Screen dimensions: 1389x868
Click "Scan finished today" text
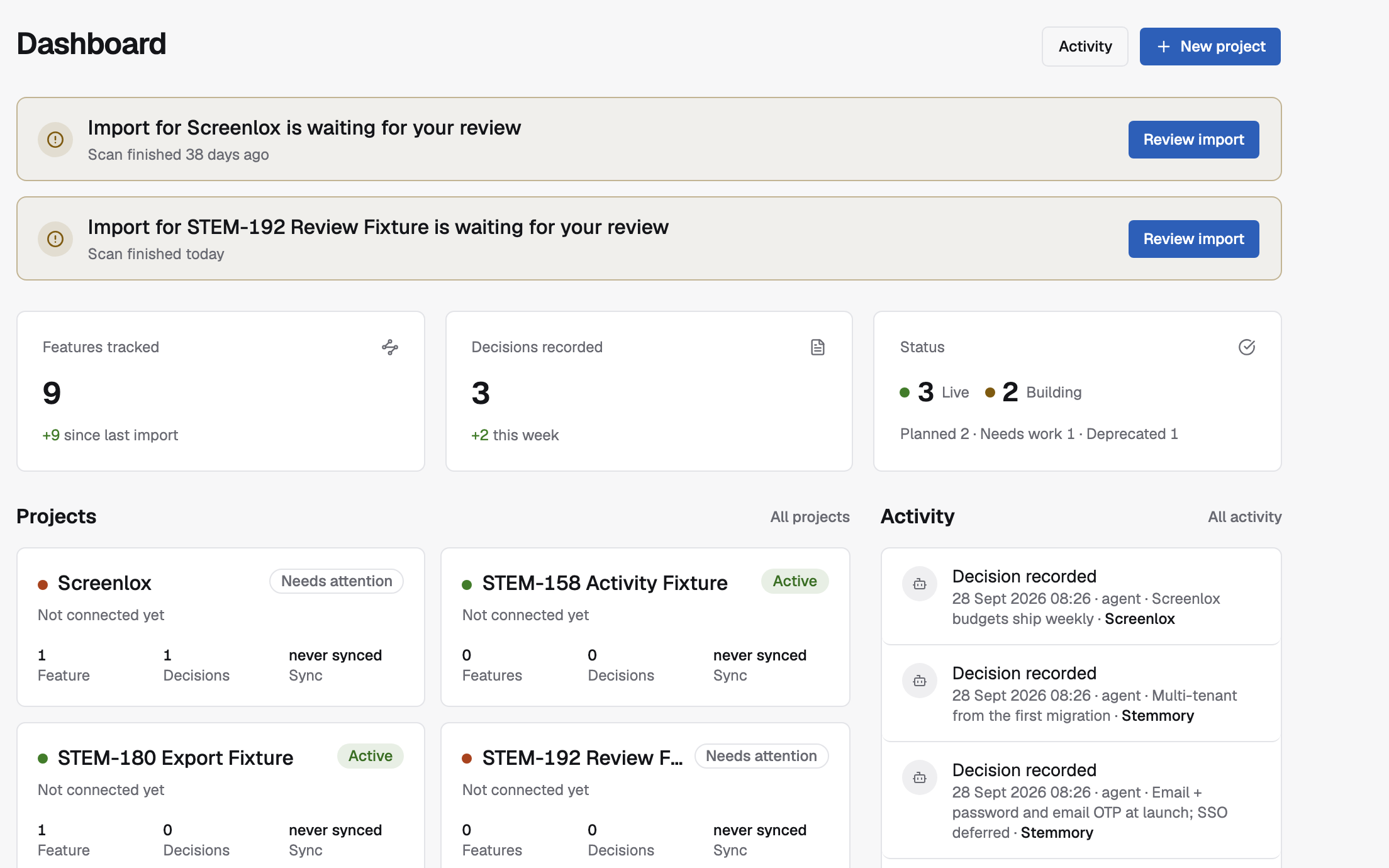(156, 254)
